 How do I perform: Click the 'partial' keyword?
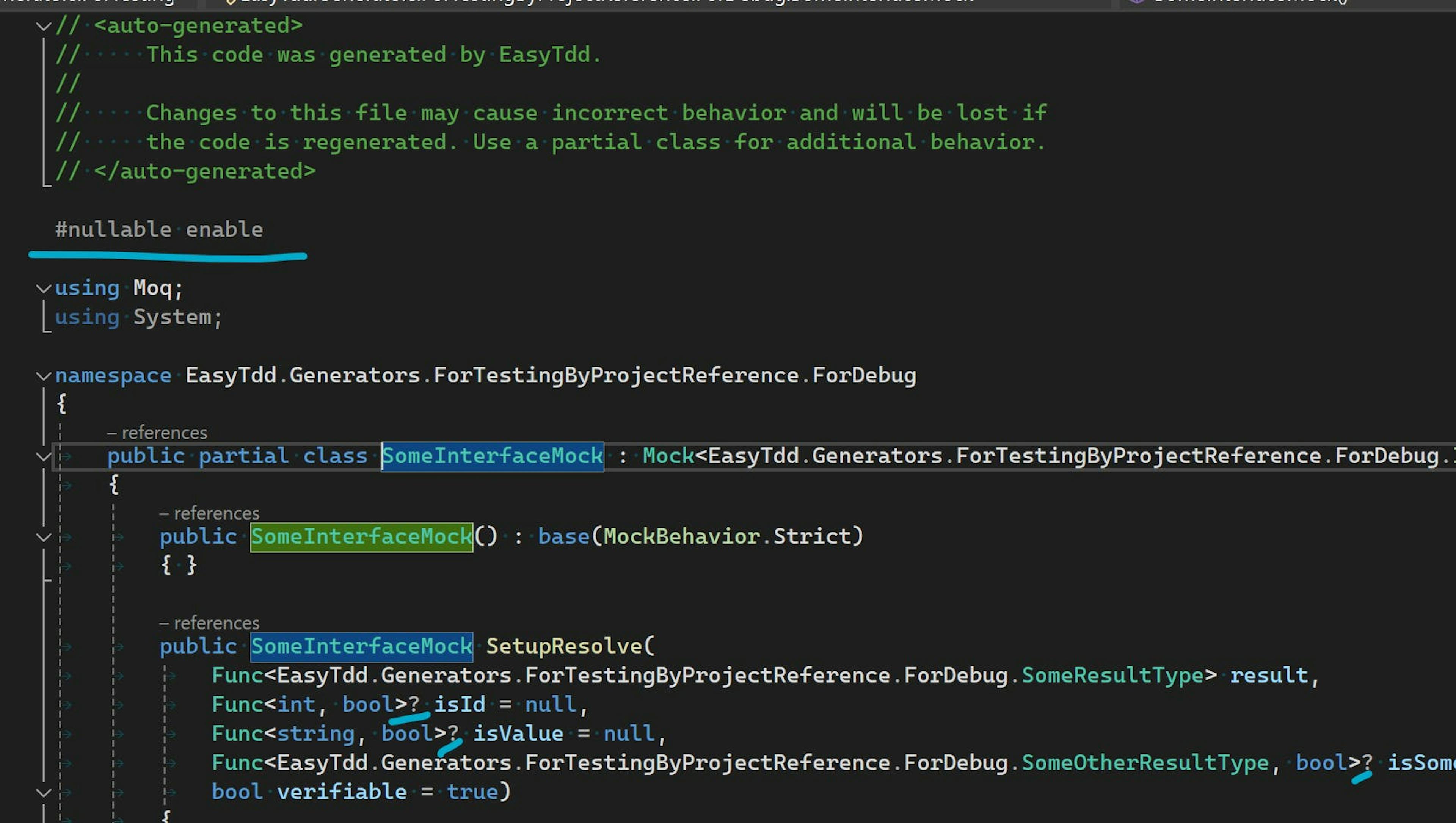point(243,456)
